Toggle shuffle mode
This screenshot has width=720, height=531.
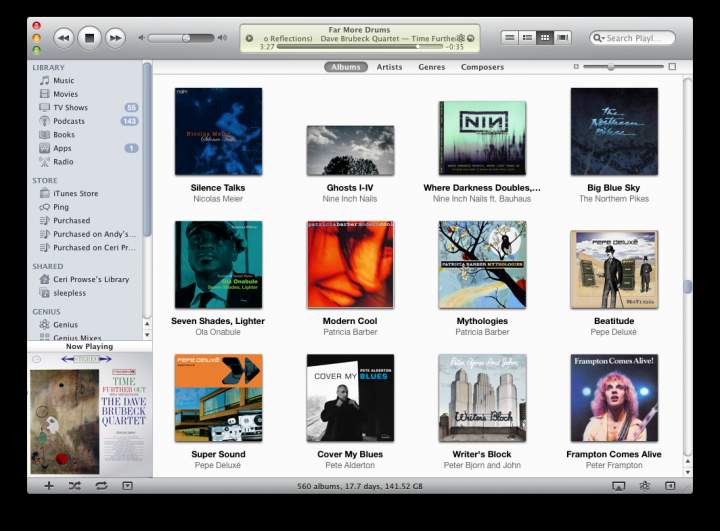click(74, 486)
